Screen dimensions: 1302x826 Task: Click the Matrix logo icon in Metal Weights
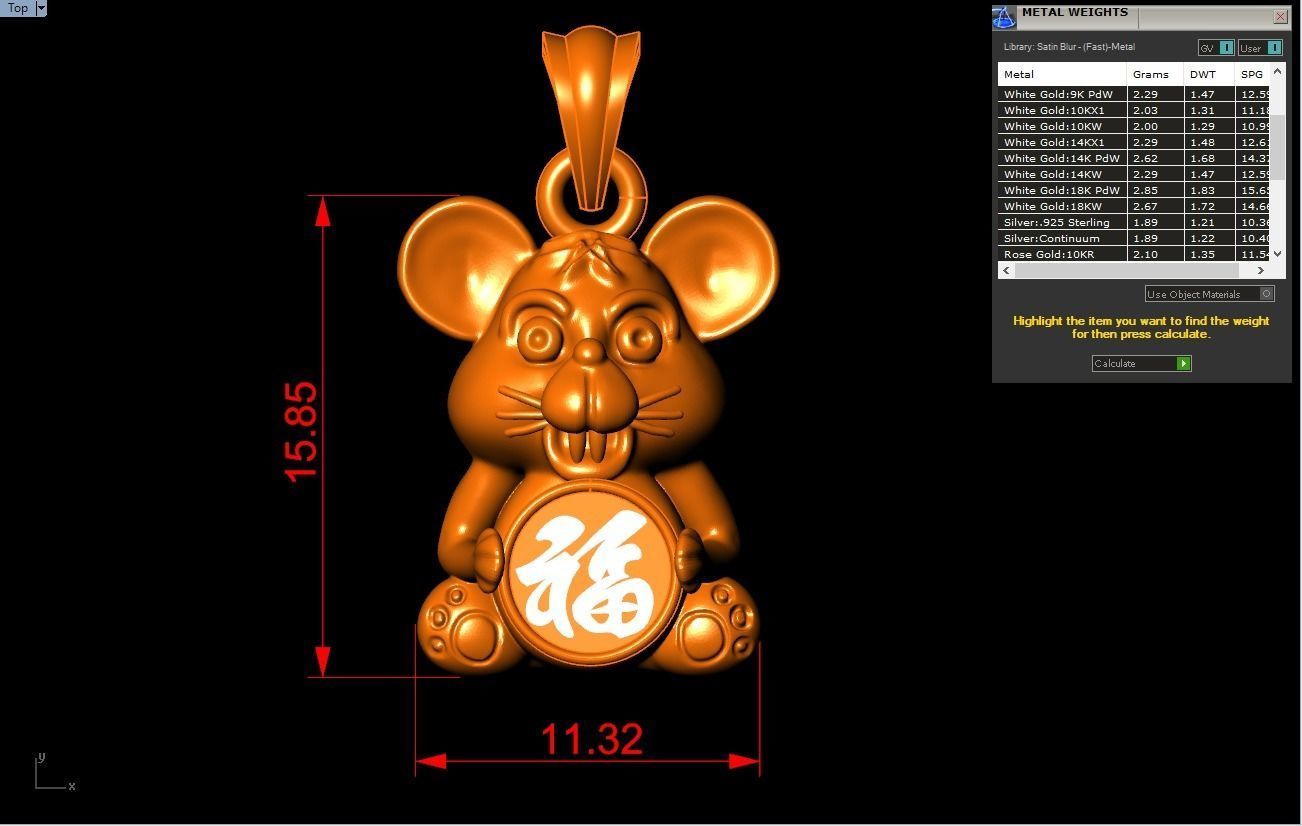coord(1004,17)
